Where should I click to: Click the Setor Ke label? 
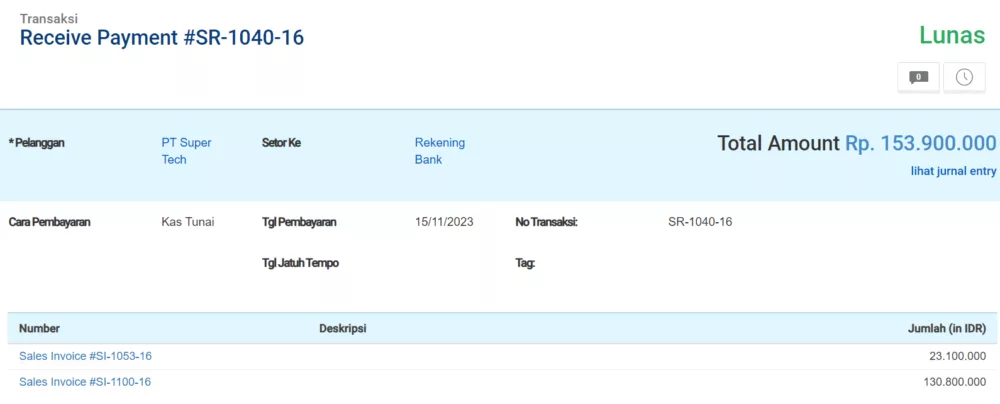[x=281, y=143]
